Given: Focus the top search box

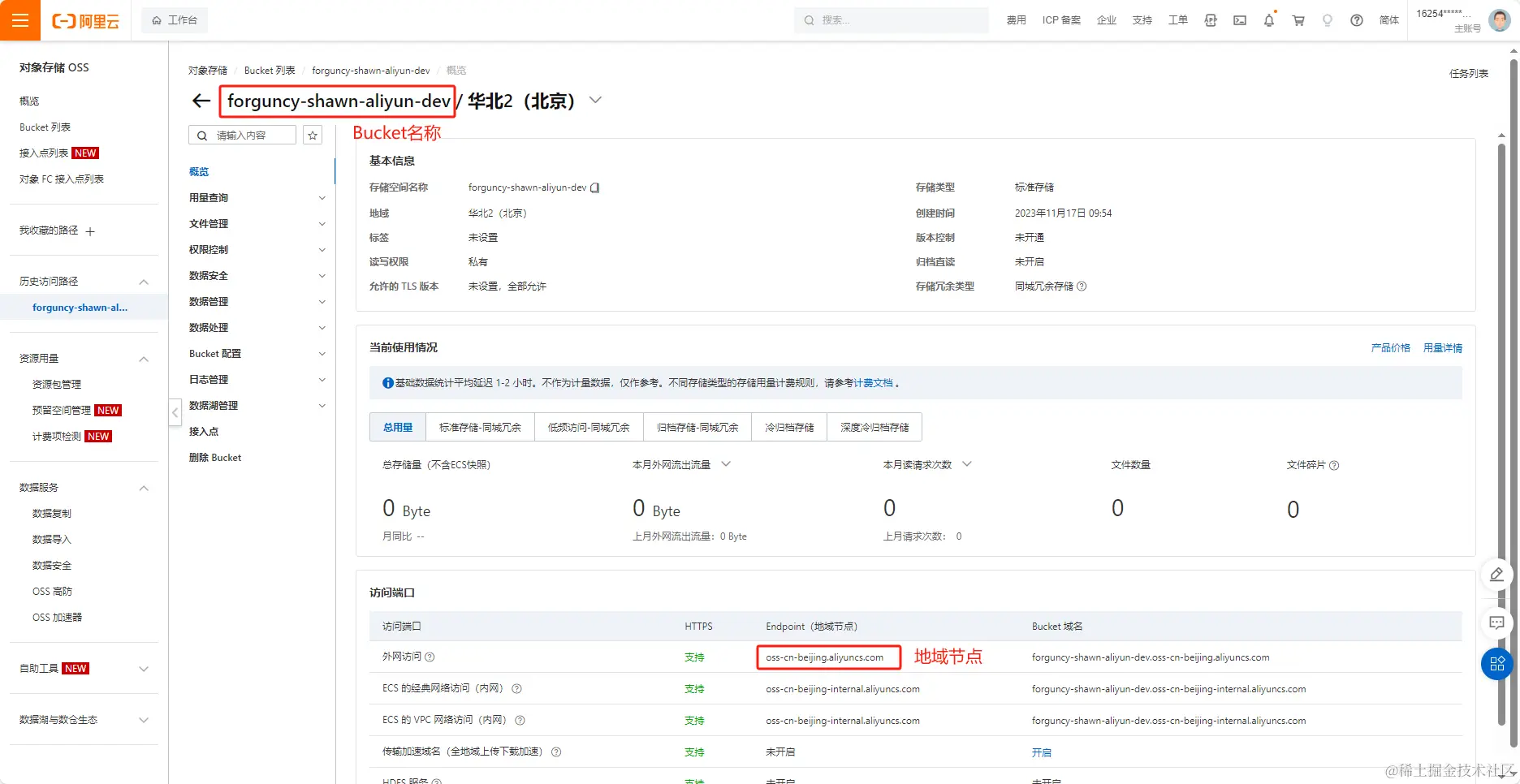Looking at the screenshot, I should click(892, 20).
